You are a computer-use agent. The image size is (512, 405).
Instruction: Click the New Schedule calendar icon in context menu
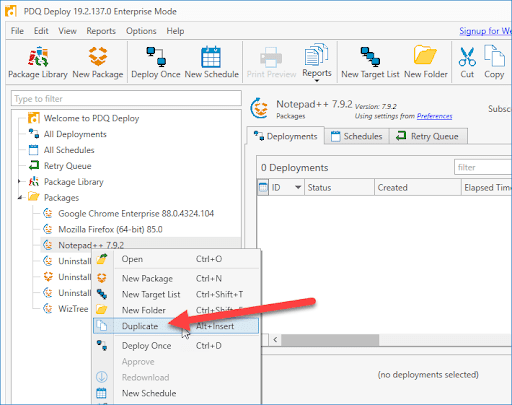pyautogui.click(x=101, y=393)
